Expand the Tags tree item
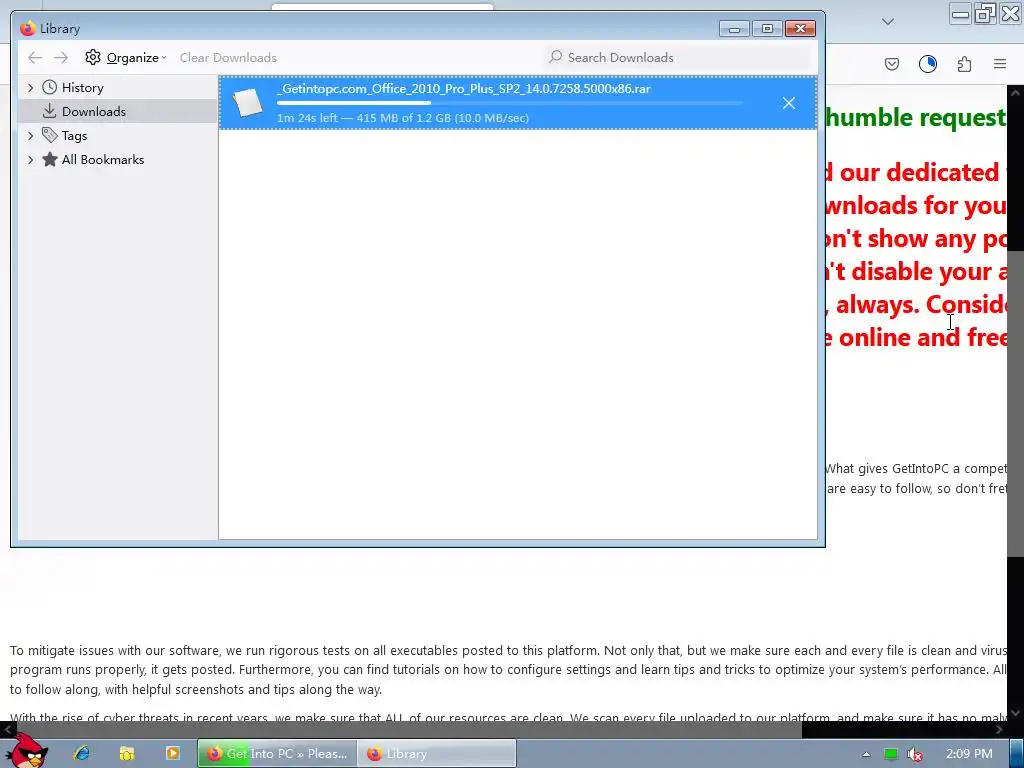The image size is (1024, 768). point(30,136)
